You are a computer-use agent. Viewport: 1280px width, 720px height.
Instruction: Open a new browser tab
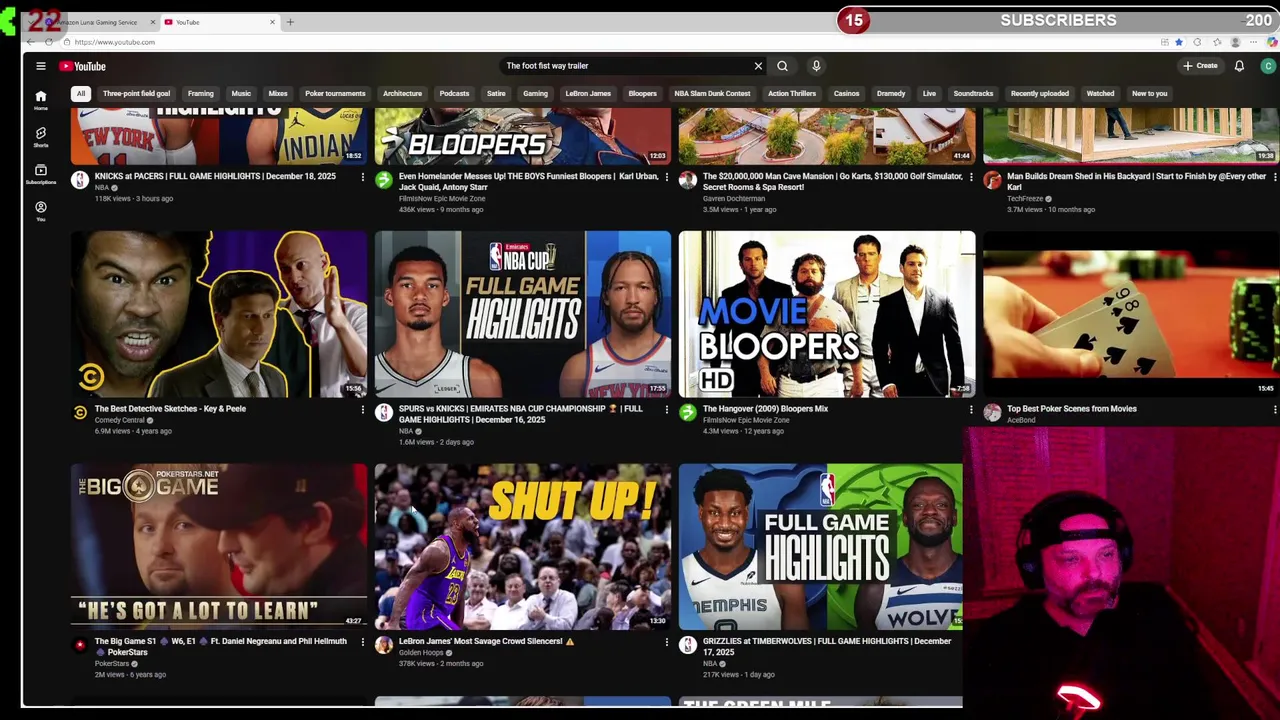[290, 22]
